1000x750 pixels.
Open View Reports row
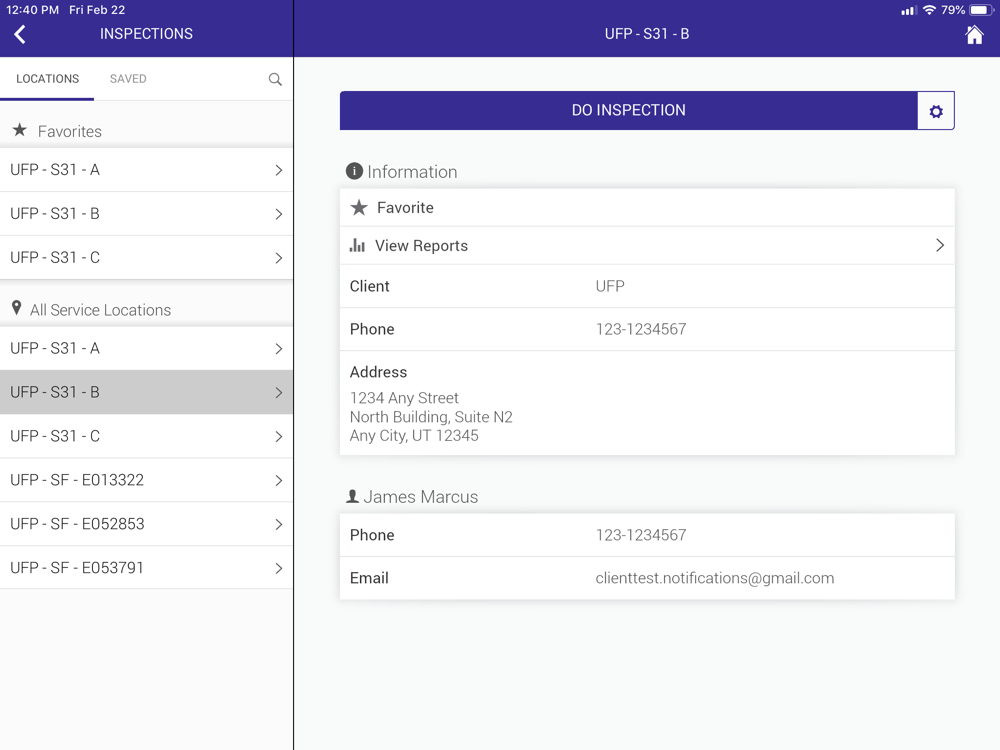tap(647, 246)
